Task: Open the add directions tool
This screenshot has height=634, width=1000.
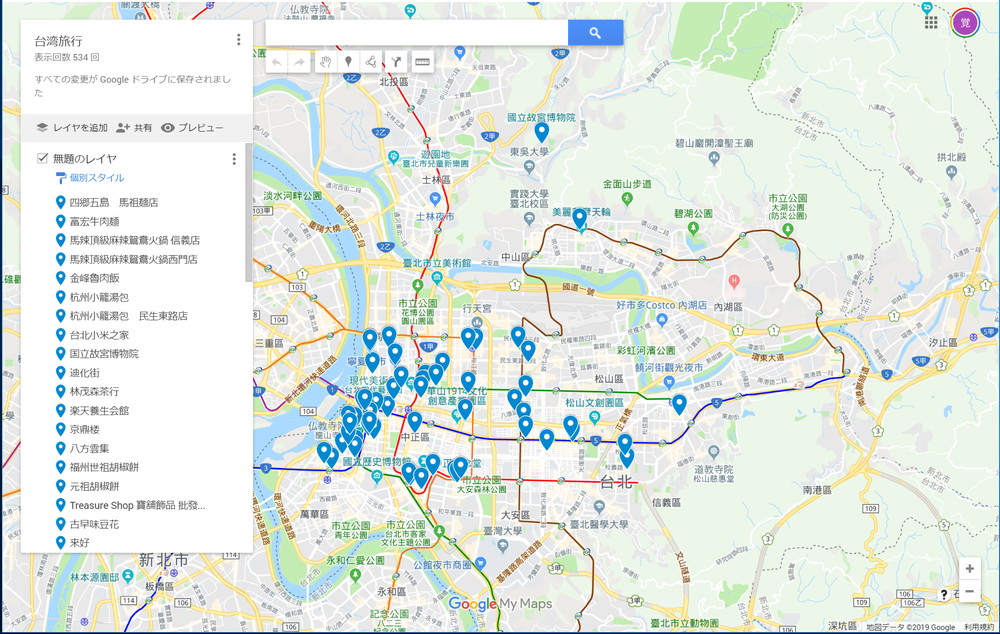Action: click(x=395, y=62)
